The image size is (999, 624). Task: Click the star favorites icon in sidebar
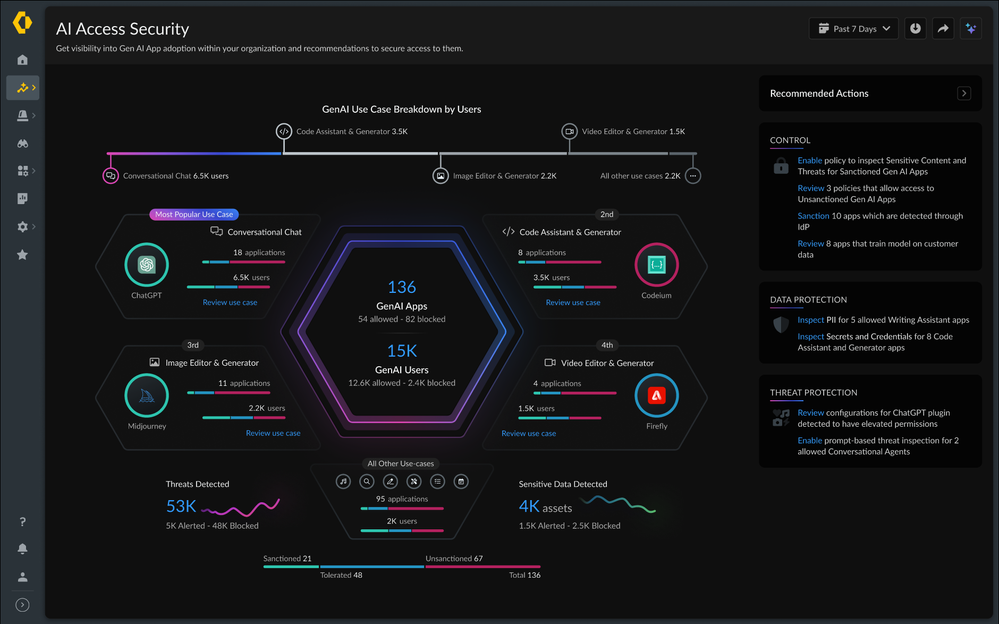coord(22,255)
